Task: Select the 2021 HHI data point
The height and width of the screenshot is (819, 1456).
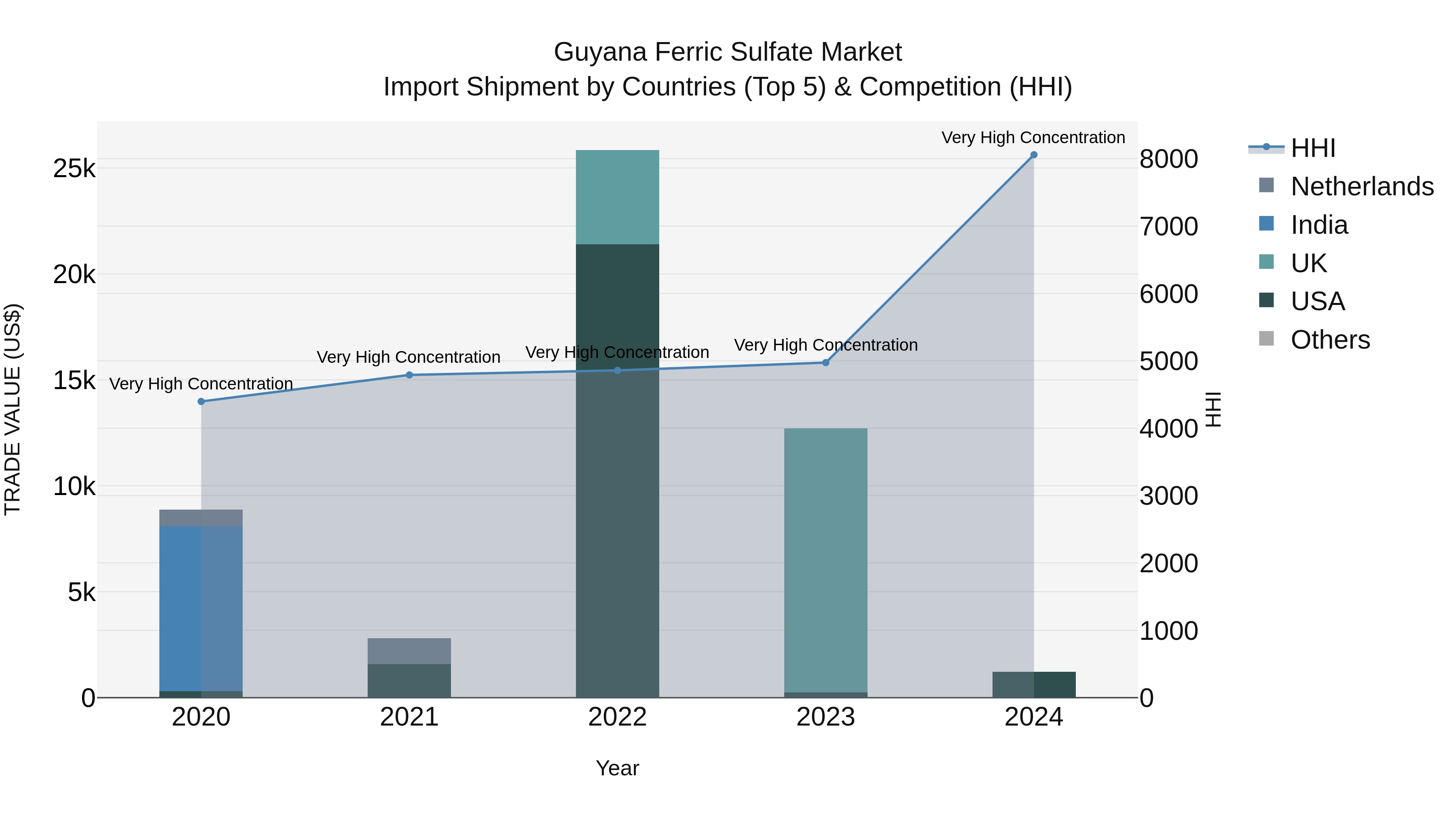Action: point(409,375)
